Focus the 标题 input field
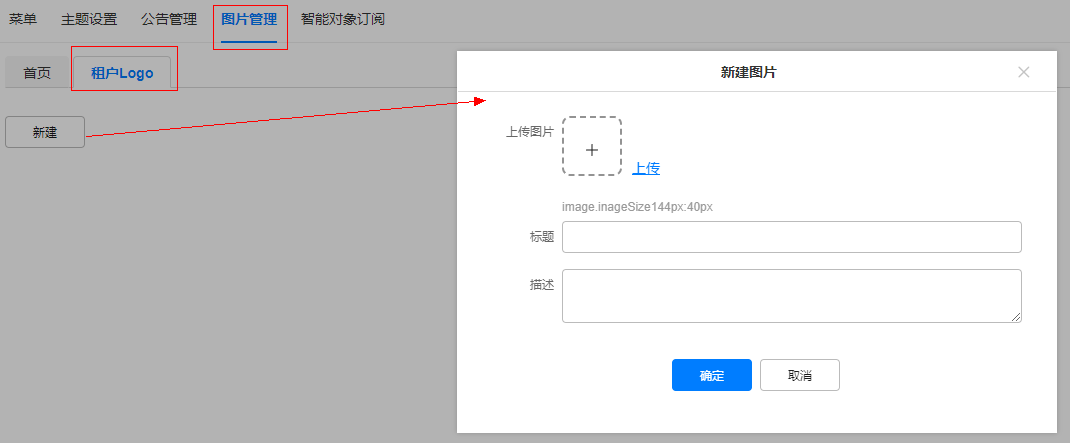Image resolution: width=1070 pixels, height=443 pixels. point(792,237)
